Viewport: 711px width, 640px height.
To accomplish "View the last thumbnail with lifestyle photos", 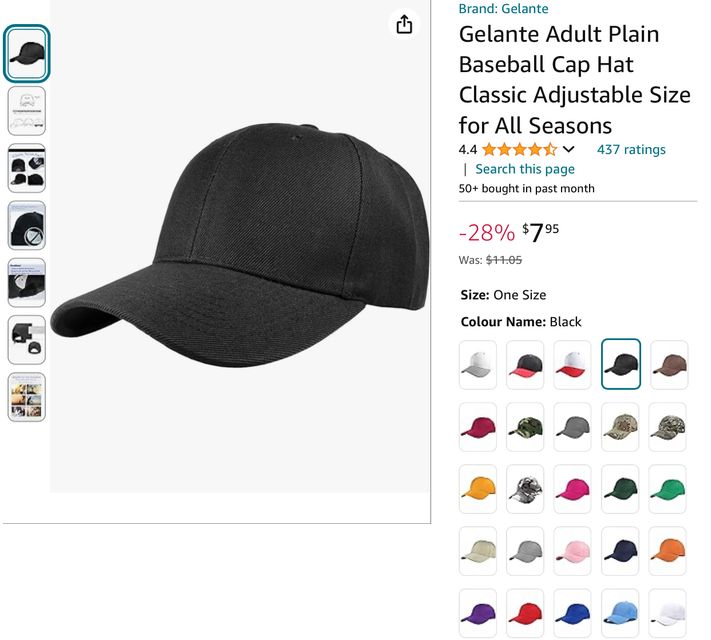I will [27, 397].
